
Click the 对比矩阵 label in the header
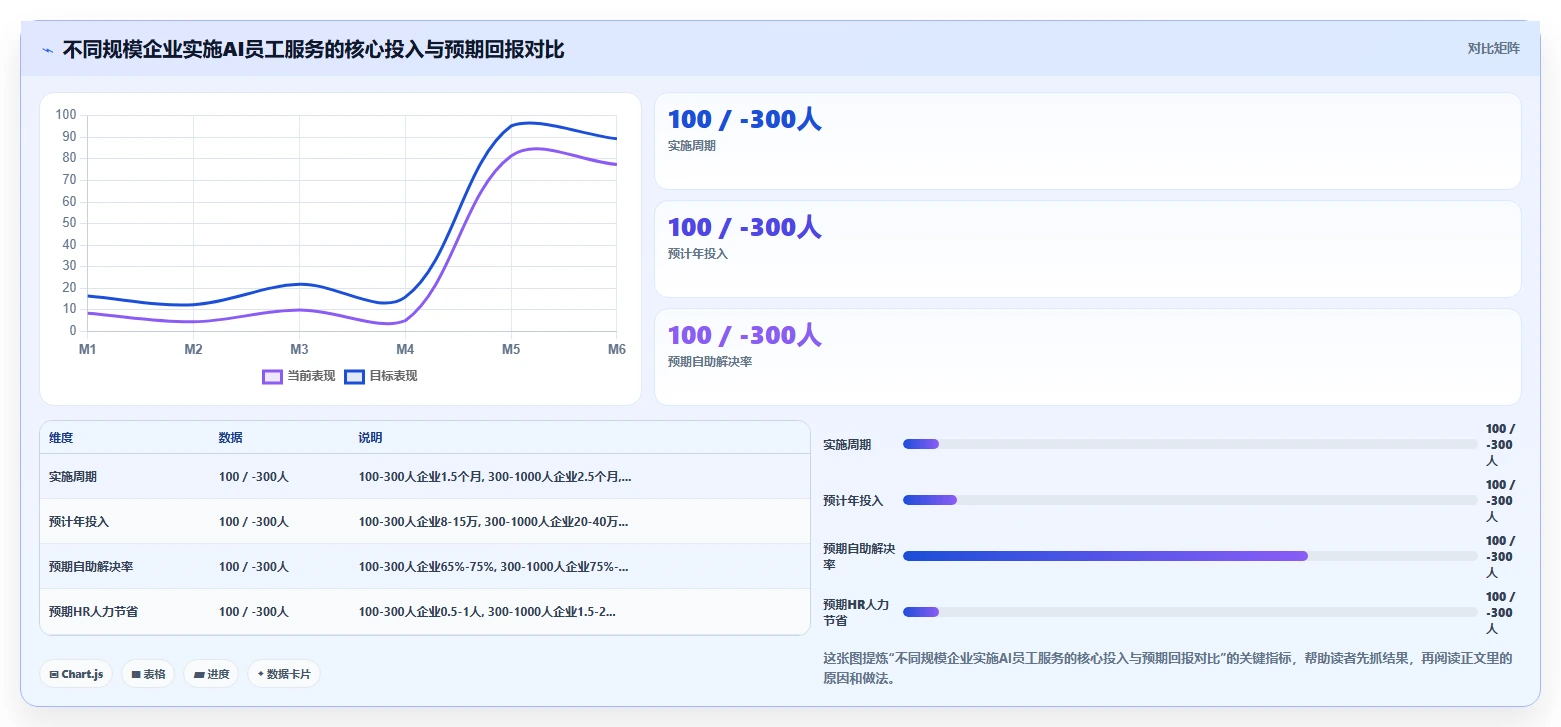(x=1493, y=49)
